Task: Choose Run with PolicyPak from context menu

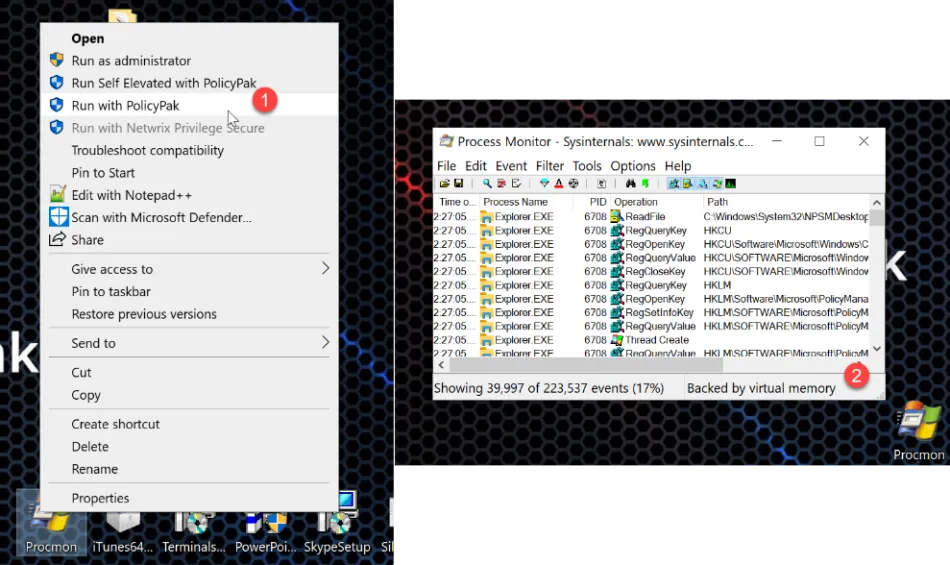Action: [x=125, y=106]
